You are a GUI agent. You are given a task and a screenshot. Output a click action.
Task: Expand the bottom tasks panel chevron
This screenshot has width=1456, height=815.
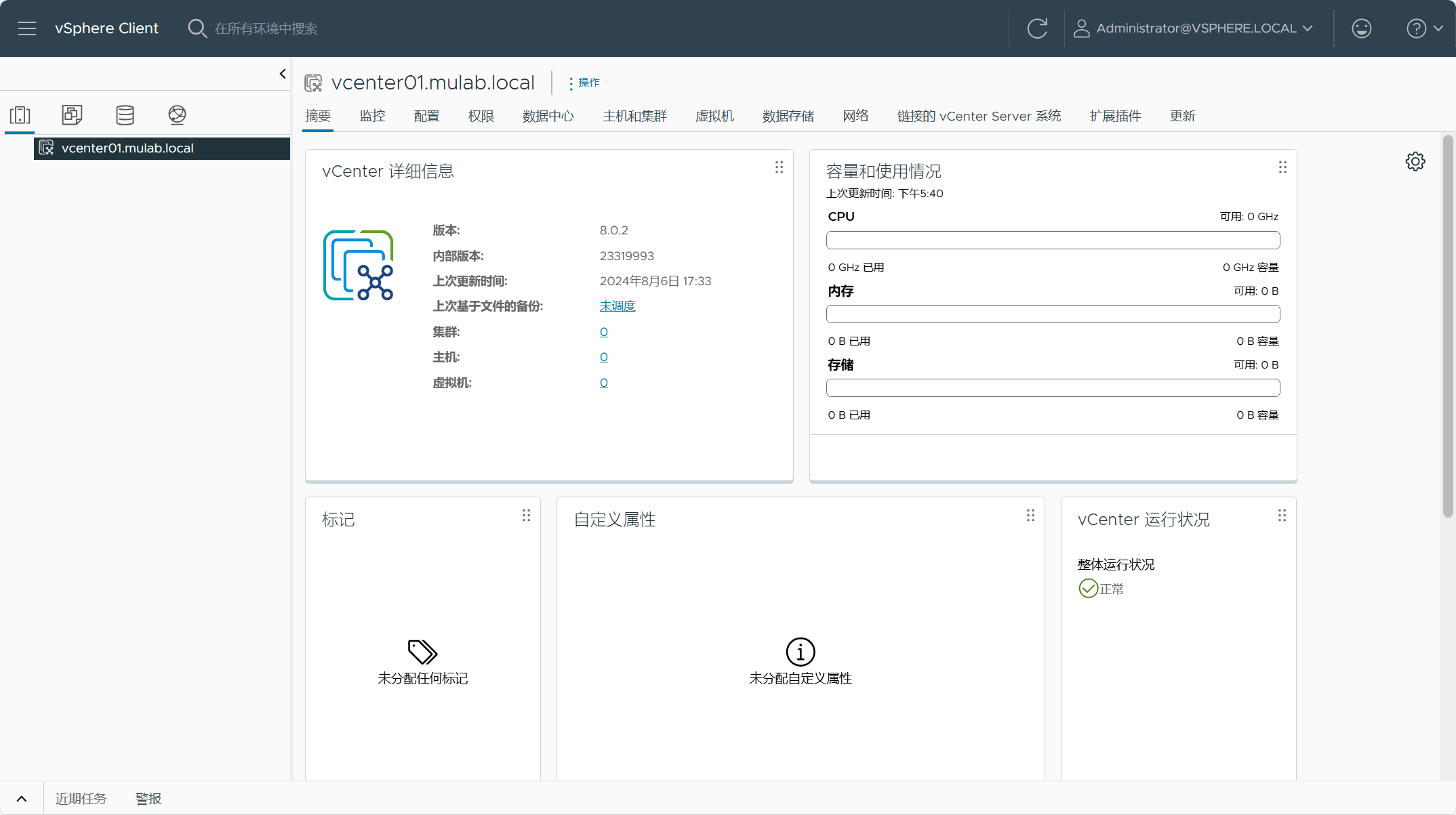22,799
